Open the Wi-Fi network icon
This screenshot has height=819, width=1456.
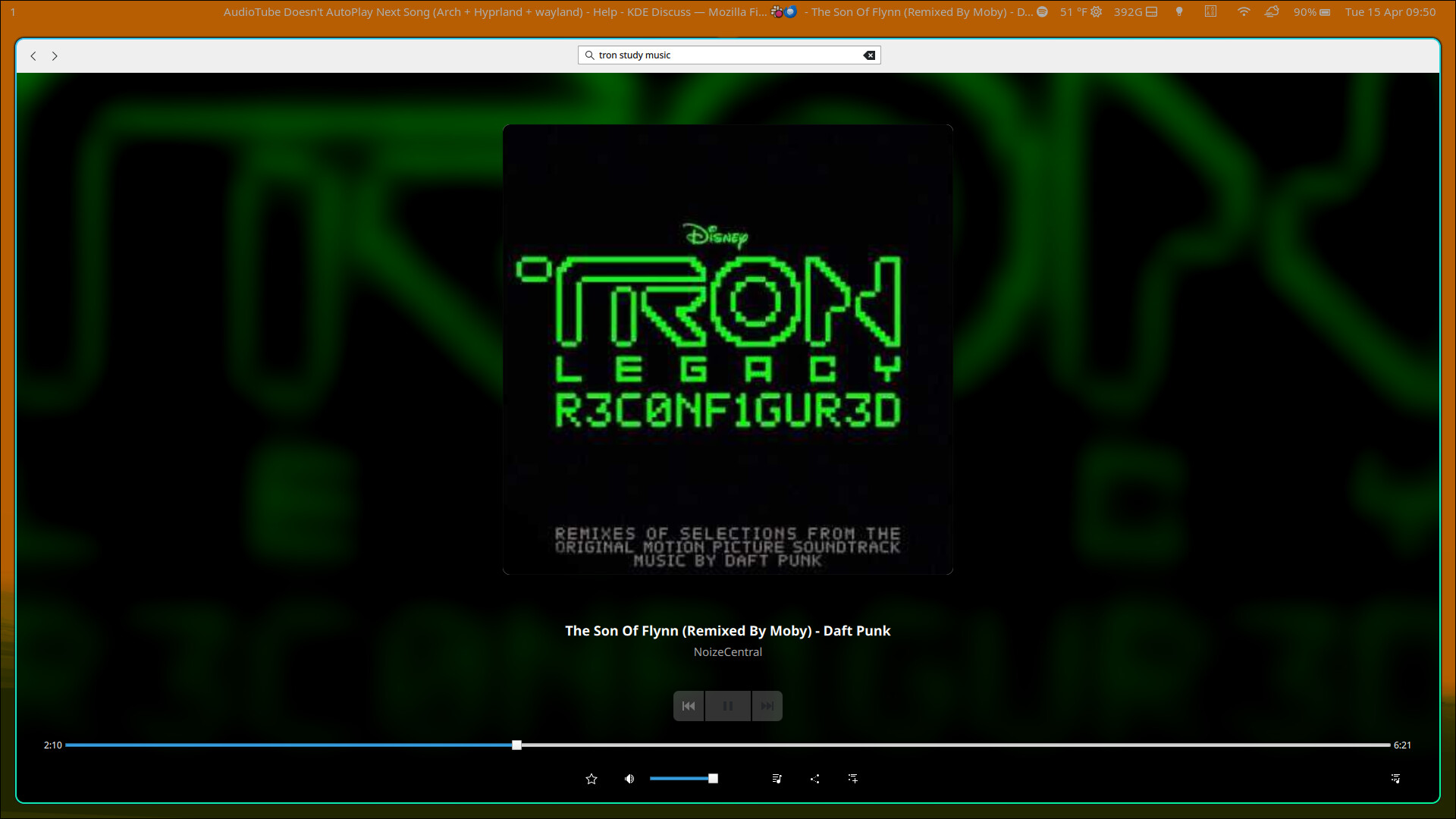click(1244, 12)
